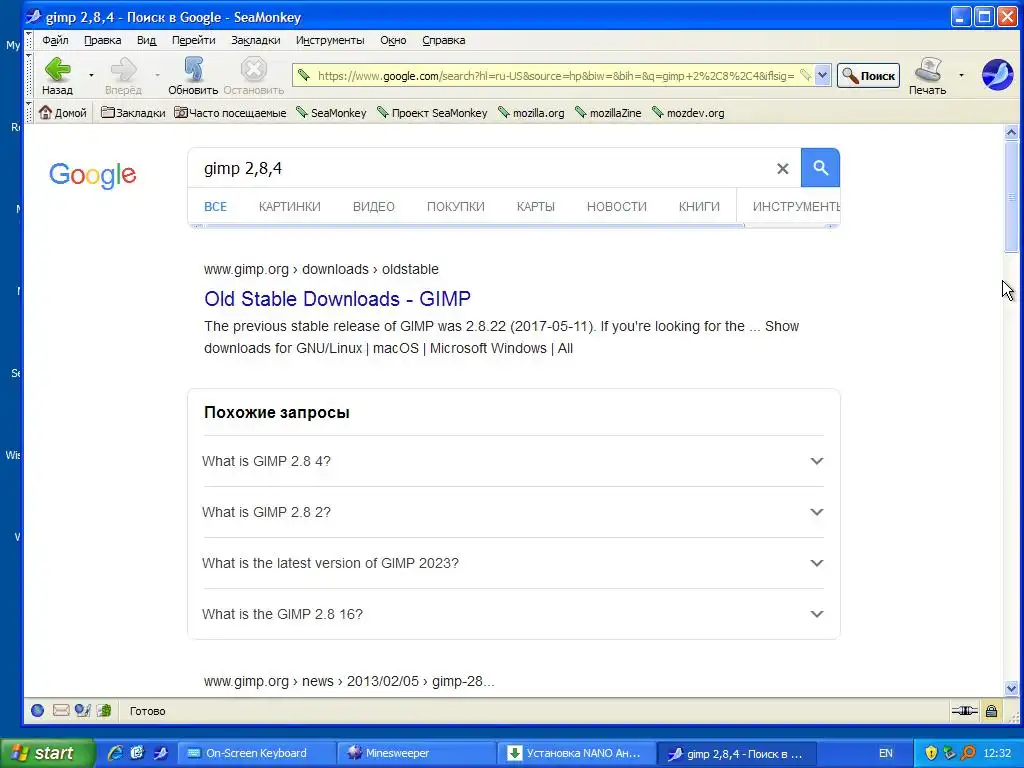Clear the Google search box with X
The width and height of the screenshot is (1024, 768).
pos(782,168)
